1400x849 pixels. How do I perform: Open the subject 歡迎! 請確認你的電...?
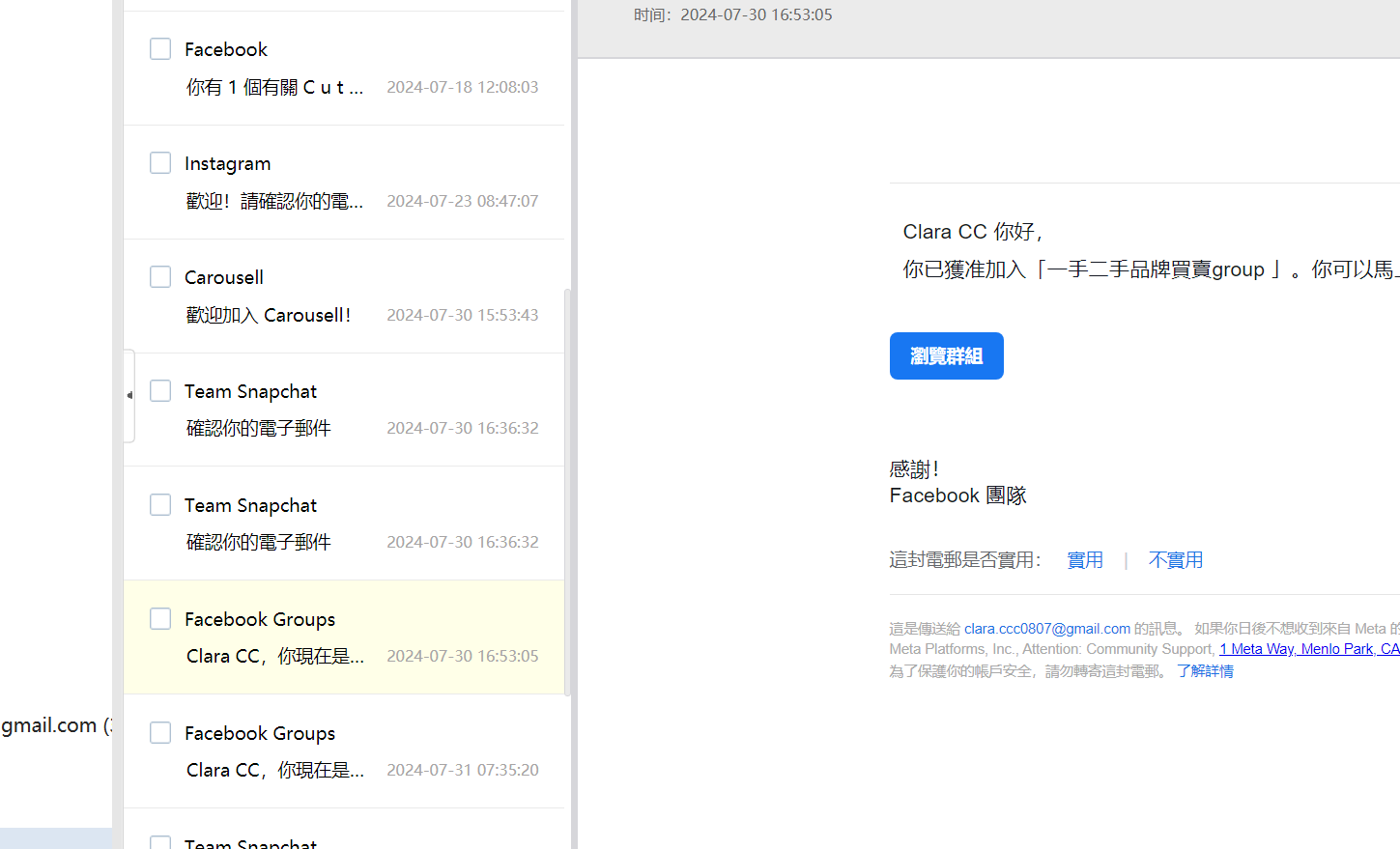[275, 201]
